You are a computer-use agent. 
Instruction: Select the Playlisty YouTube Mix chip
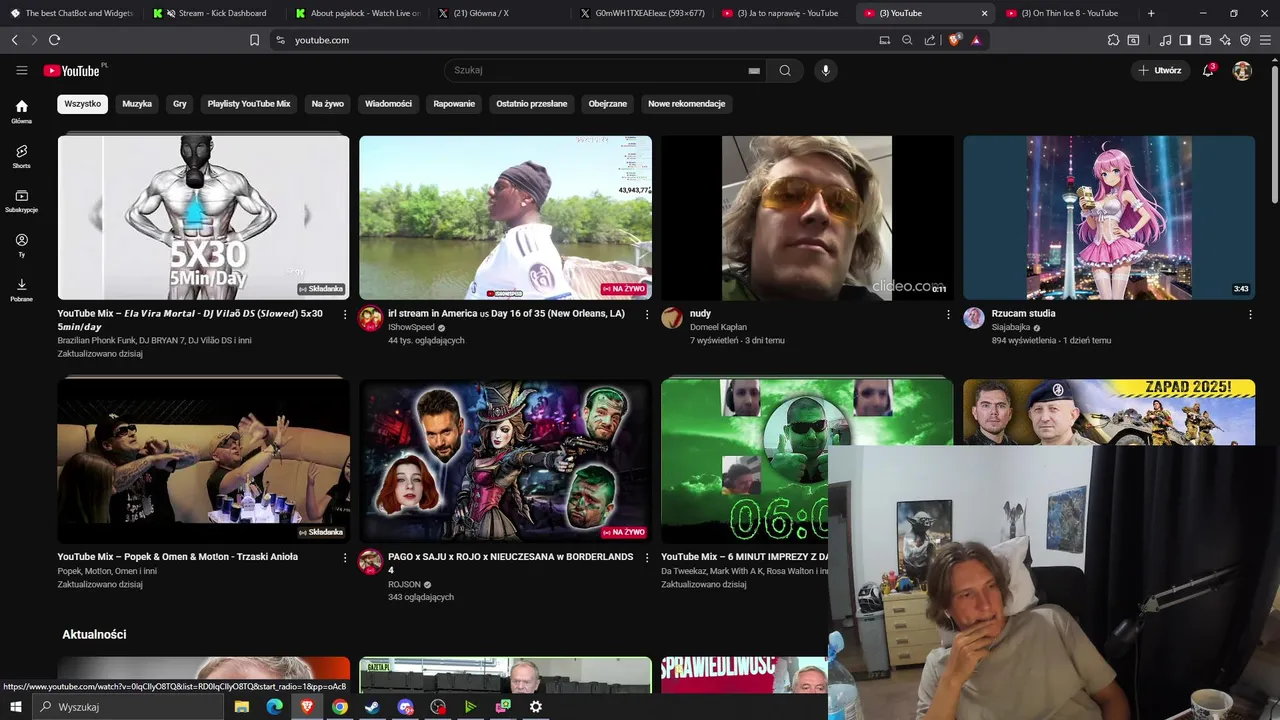pyautogui.click(x=249, y=104)
